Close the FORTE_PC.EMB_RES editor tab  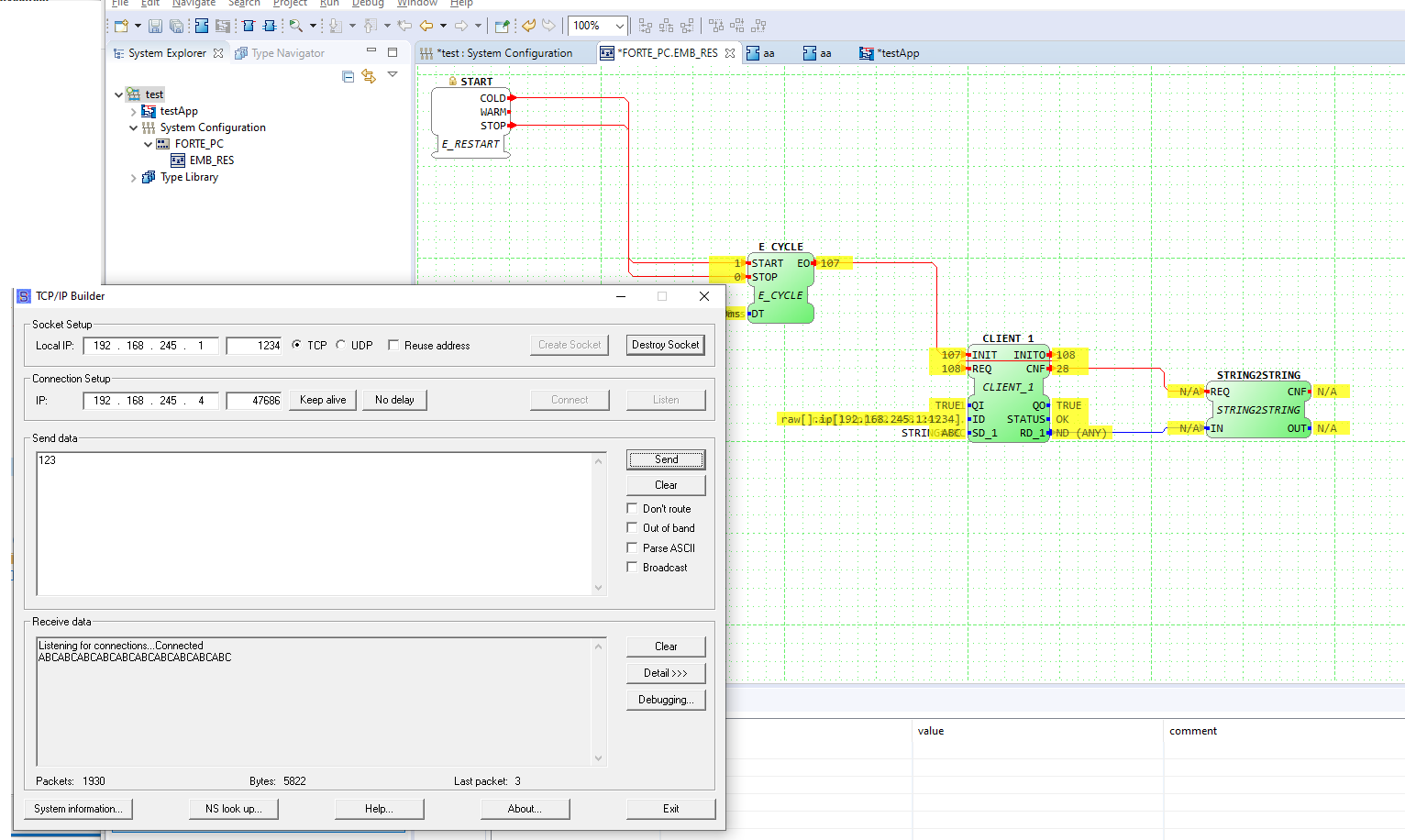tap(730, 53)
